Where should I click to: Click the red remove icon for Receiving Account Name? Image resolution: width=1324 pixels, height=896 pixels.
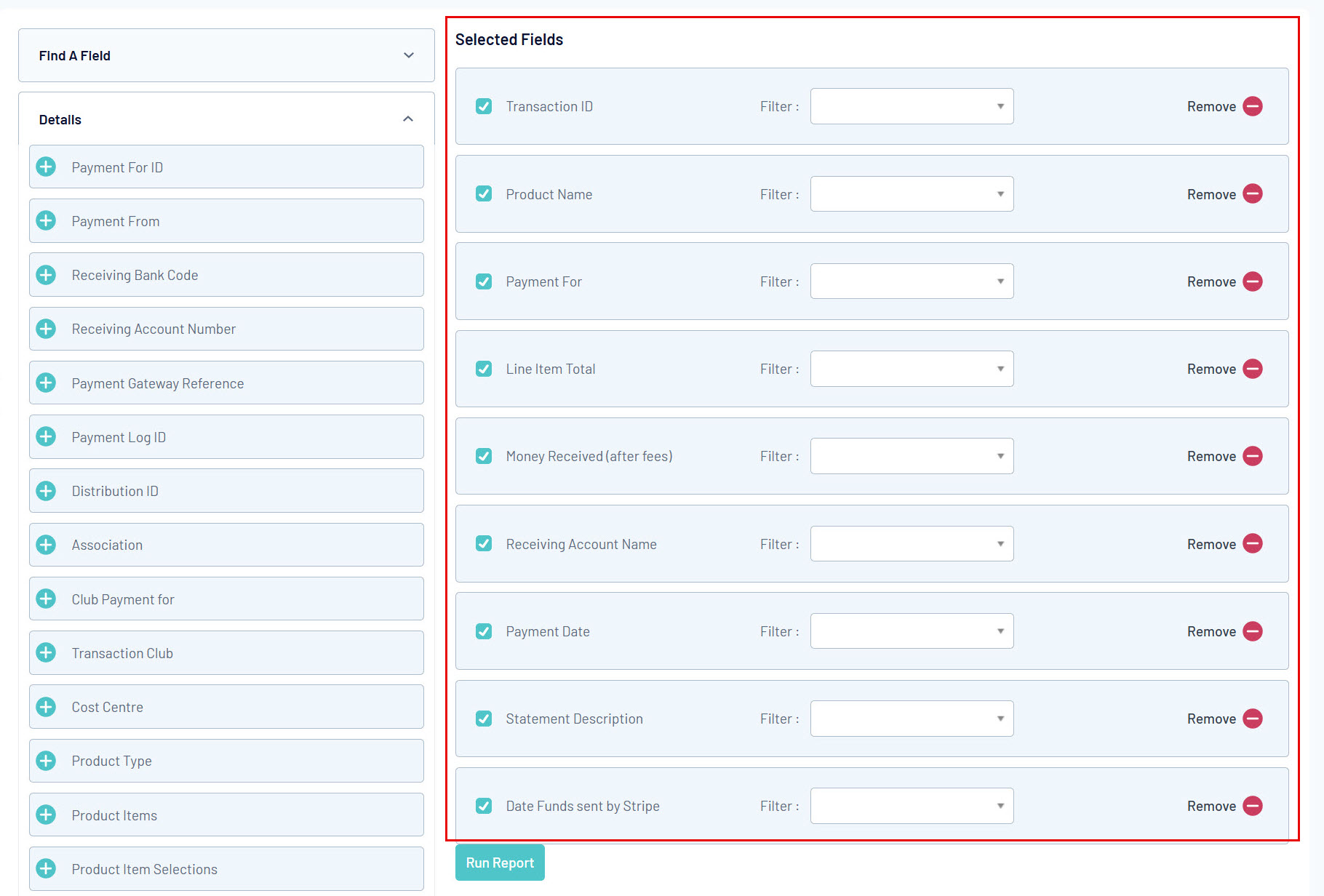point(1253,543)
